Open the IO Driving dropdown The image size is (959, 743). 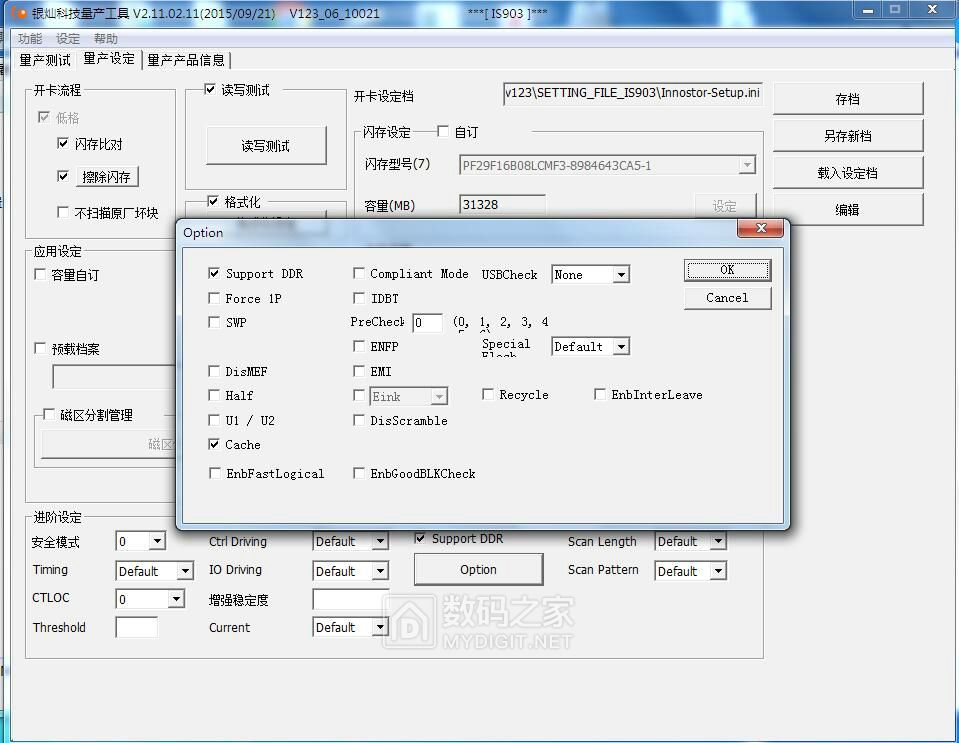point(380,571)
